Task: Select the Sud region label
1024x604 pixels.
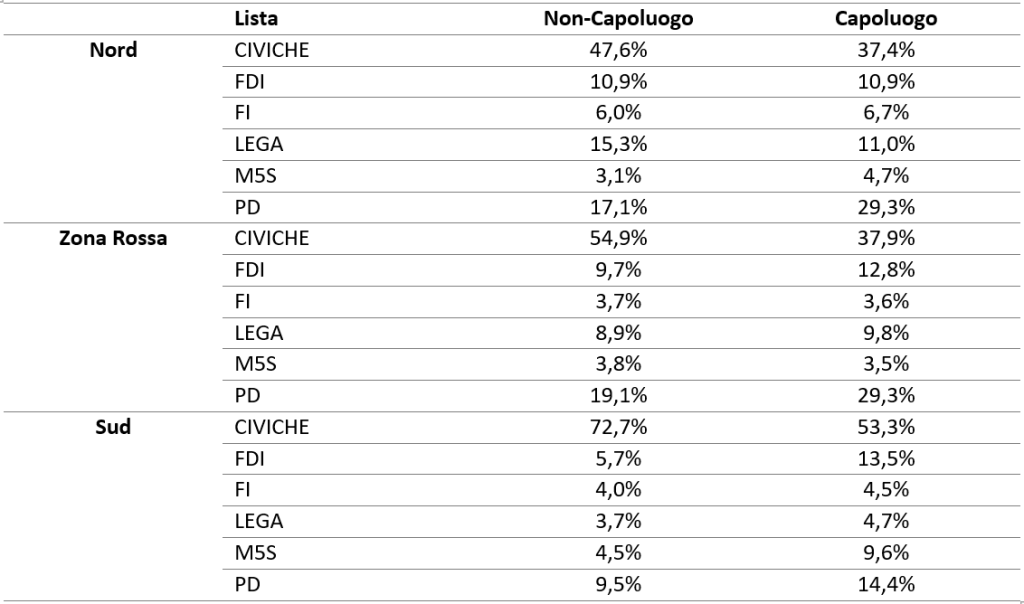Action: (x=113, y=426)
